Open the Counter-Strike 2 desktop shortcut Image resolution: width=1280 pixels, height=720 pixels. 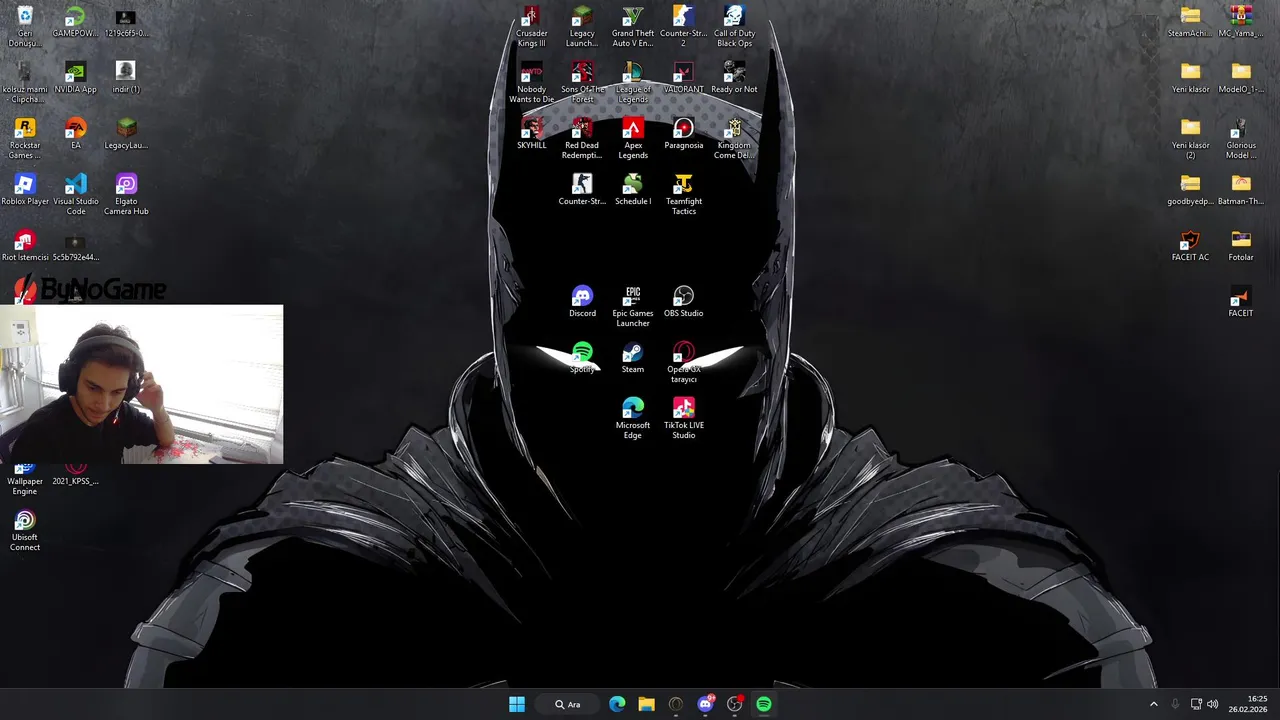(683, 27)
